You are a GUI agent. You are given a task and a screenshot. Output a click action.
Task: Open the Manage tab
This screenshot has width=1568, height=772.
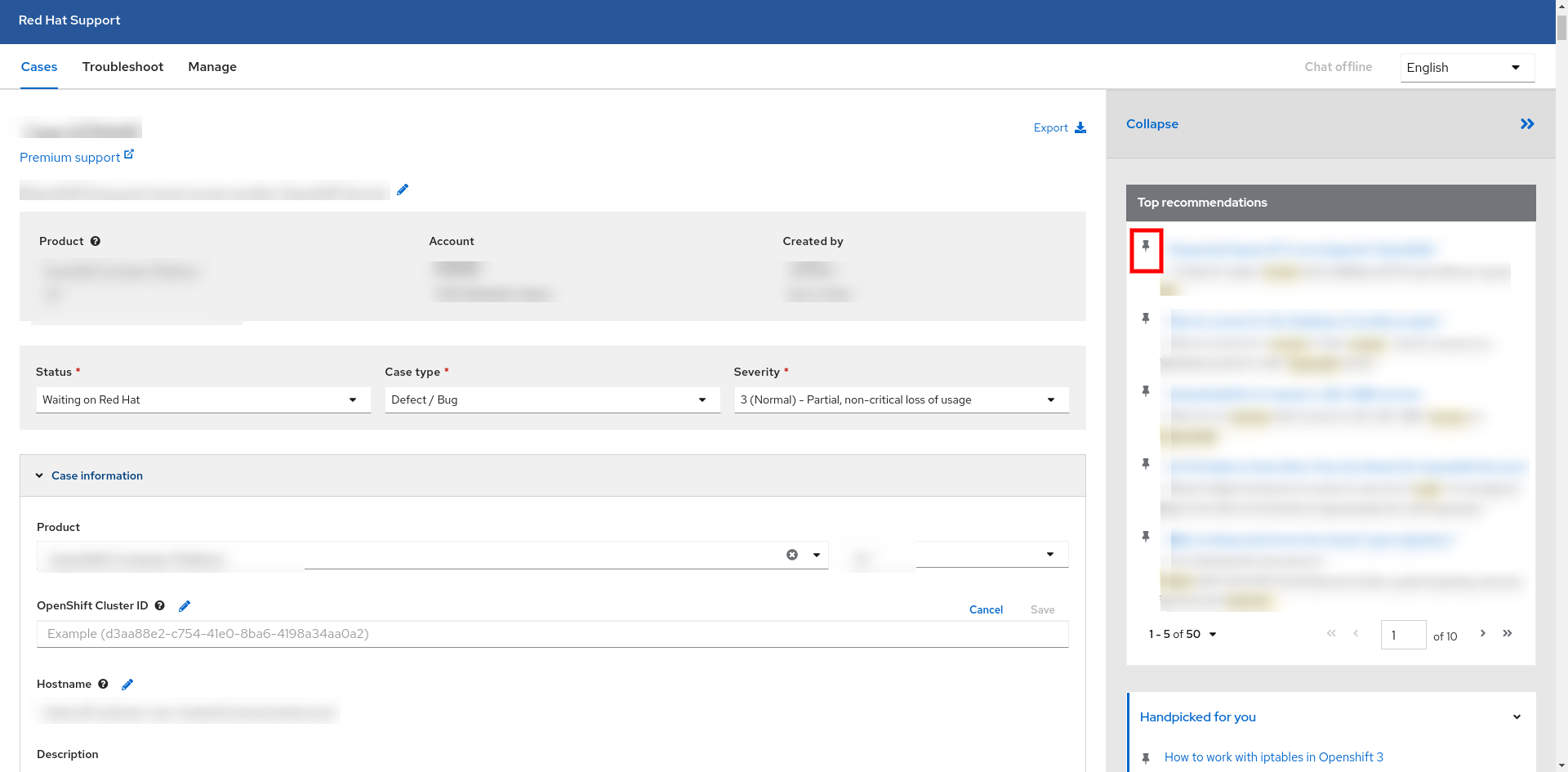coord(212,67)
